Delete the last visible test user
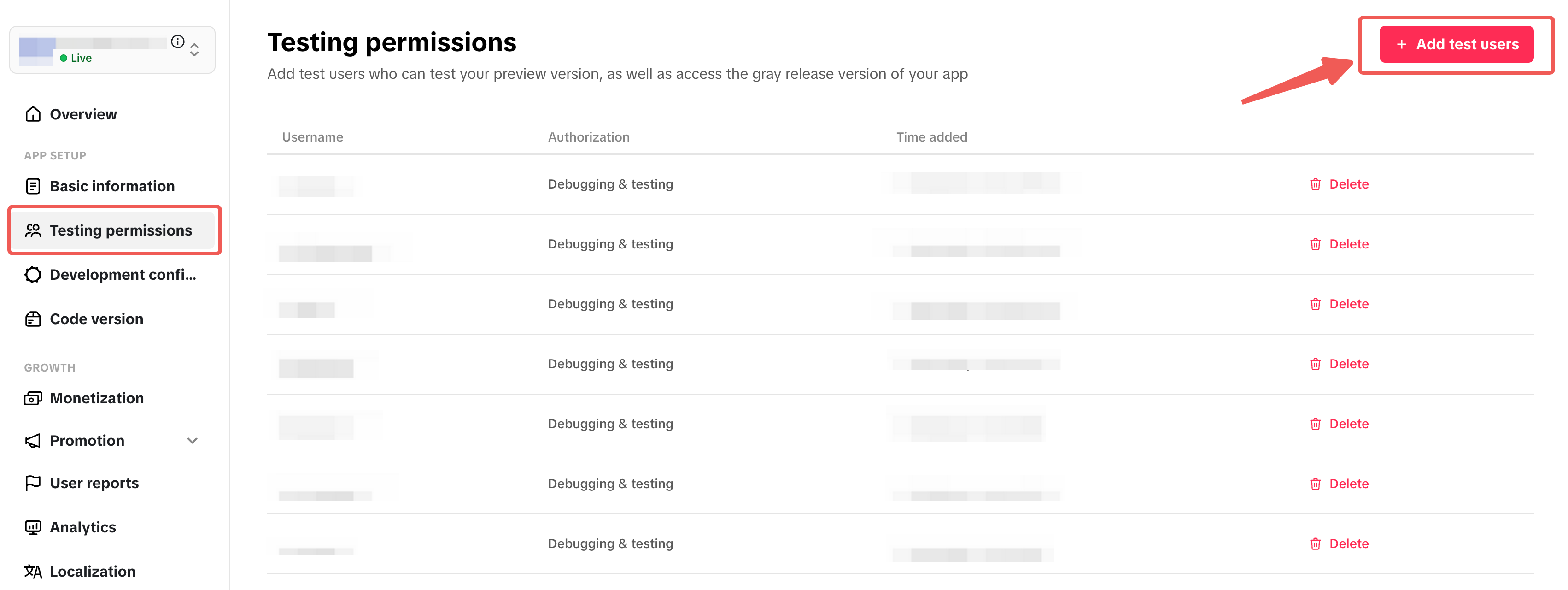This screenshot has width=1568, height=590. (1339, 544)
